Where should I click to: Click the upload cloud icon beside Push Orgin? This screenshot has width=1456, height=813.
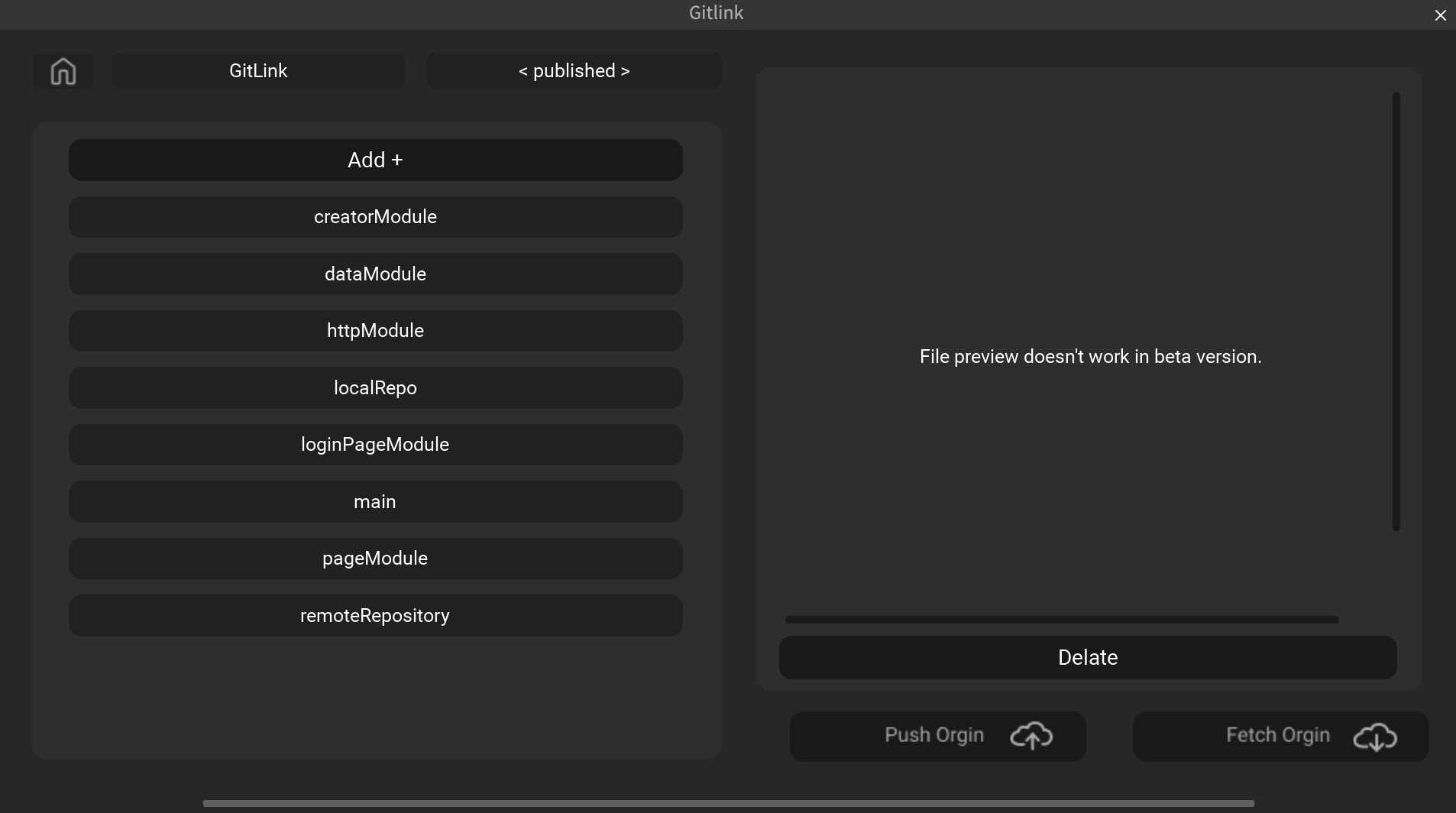(x=1031, y=736)
